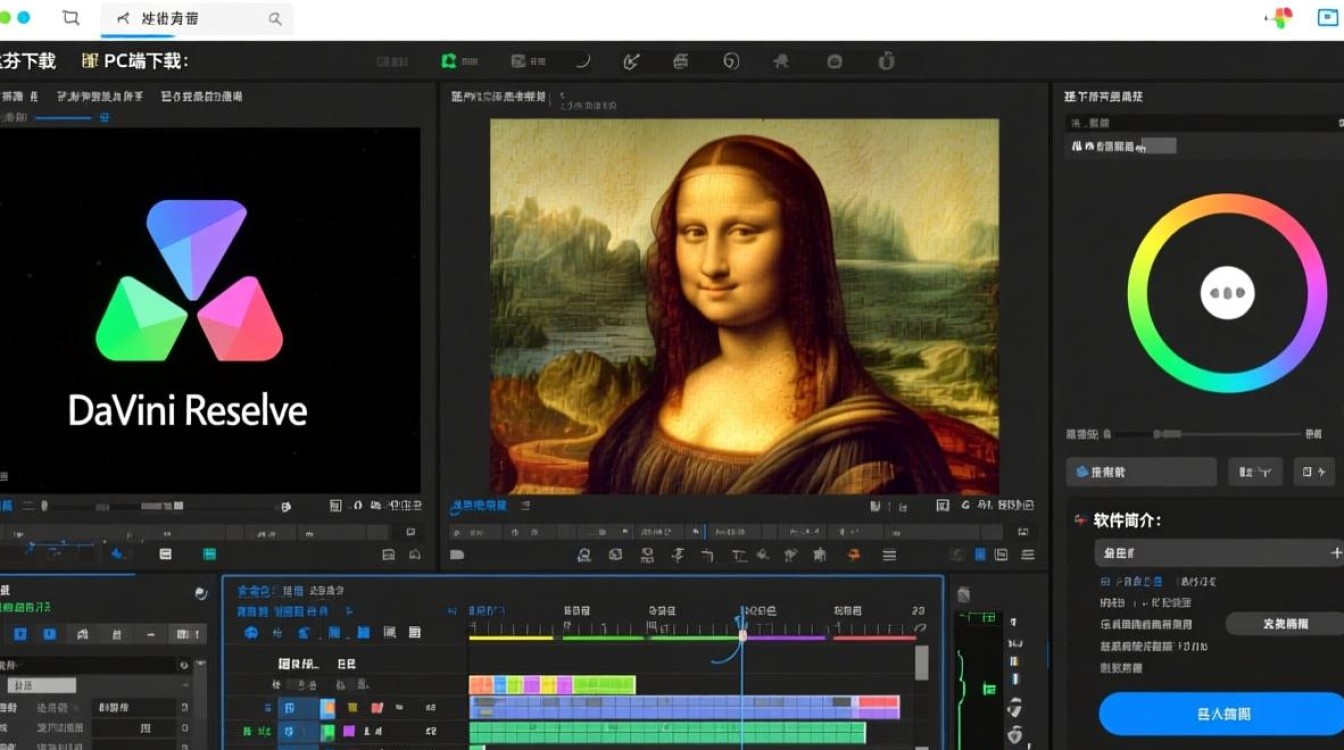Image resolution: width=1344 pixels, height=750 pixels.
Task: Toggle the magenta square on the green track
Action: (x=349, y=732)
